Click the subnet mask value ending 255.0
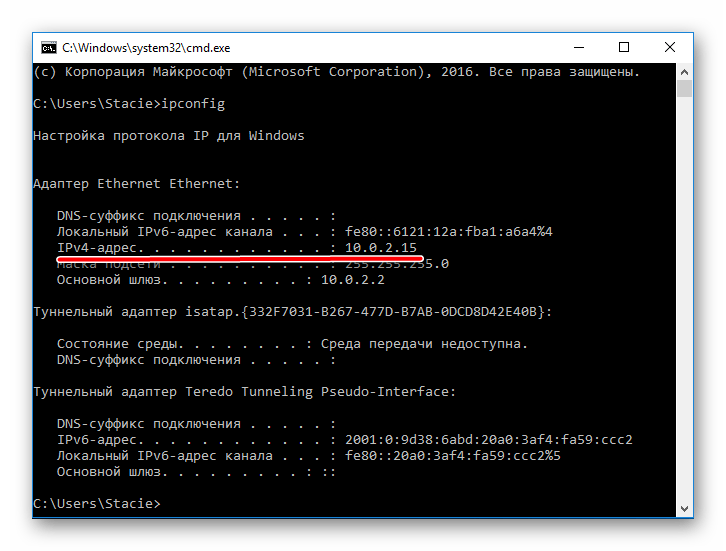This screenshot has height=551, width=726. point(397,264)
